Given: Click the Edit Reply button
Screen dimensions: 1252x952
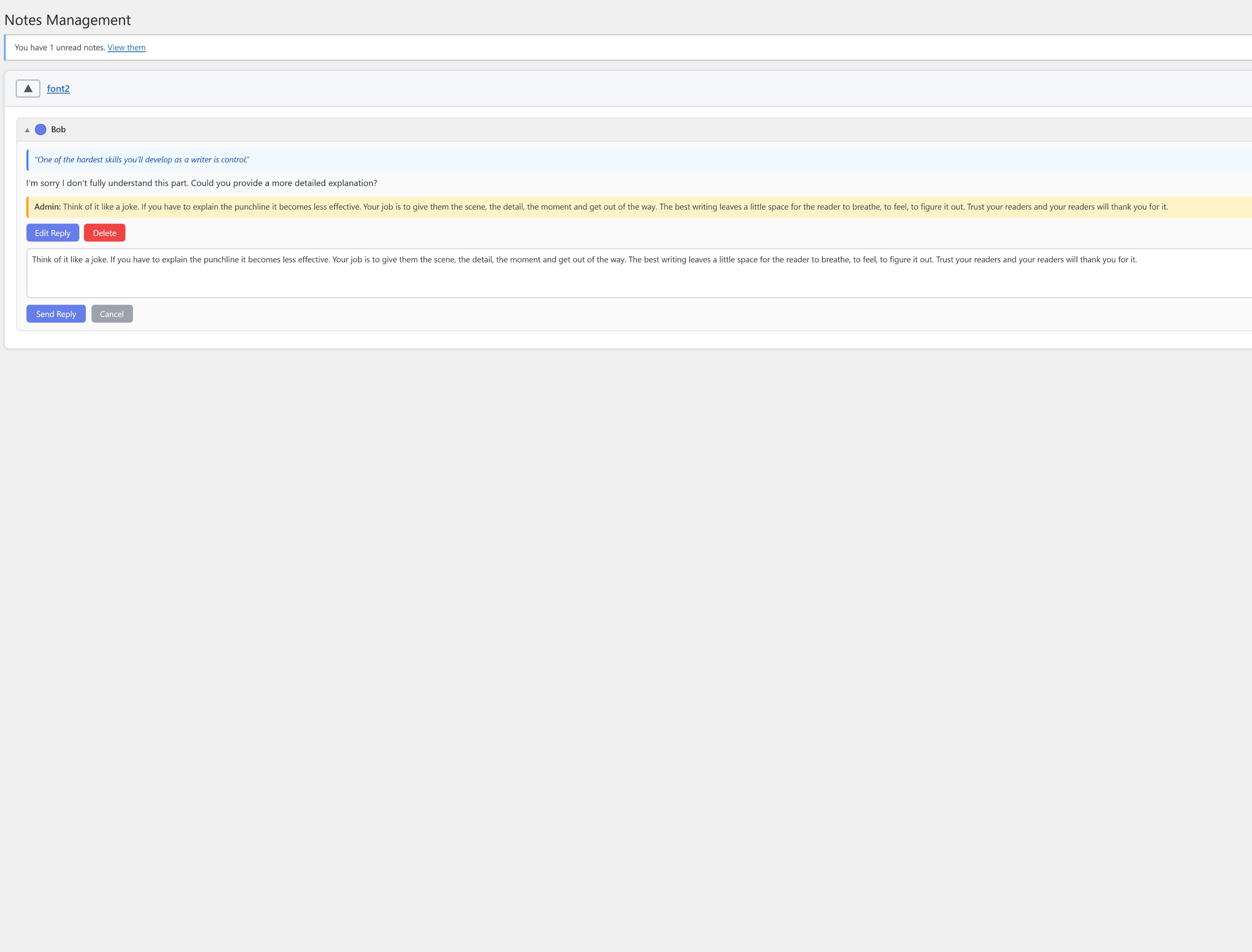Looking at the screenshot, I should pyautogui.click(x=53, y=232).
